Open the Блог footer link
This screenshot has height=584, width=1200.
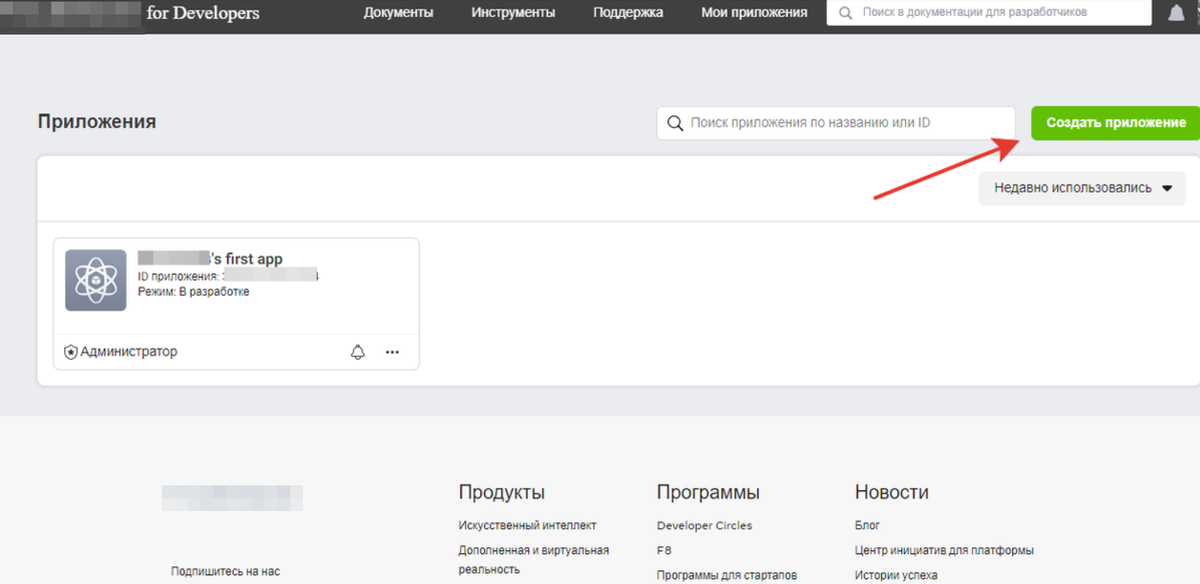[867, 525]
